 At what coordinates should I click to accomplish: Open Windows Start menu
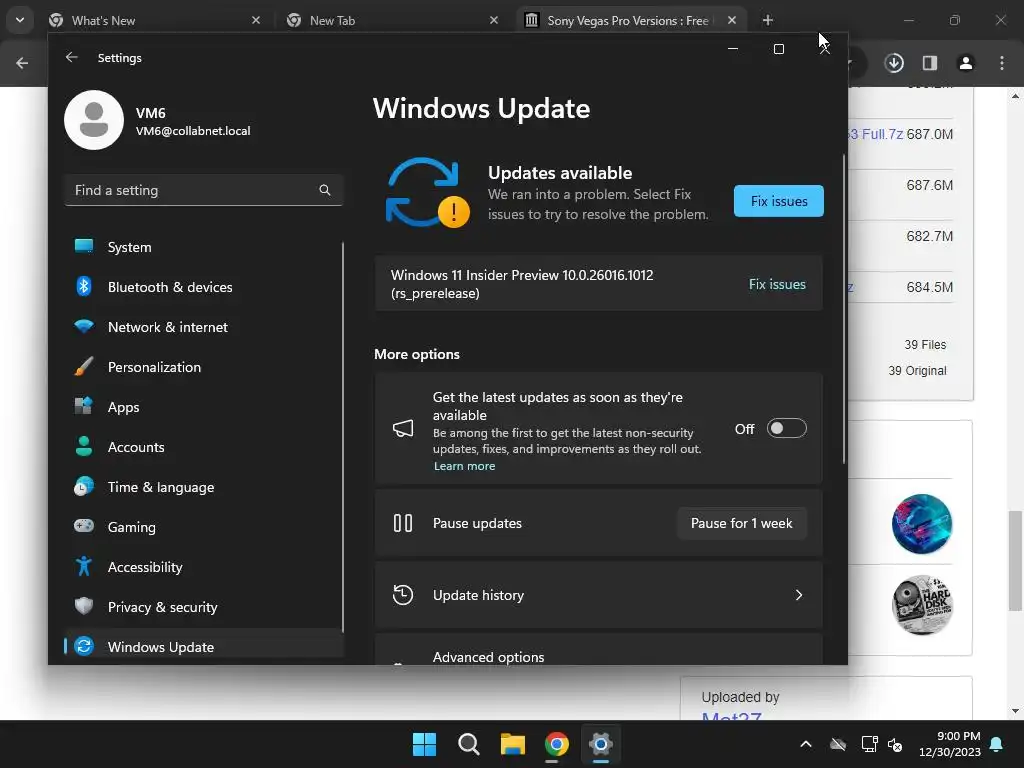424,744
